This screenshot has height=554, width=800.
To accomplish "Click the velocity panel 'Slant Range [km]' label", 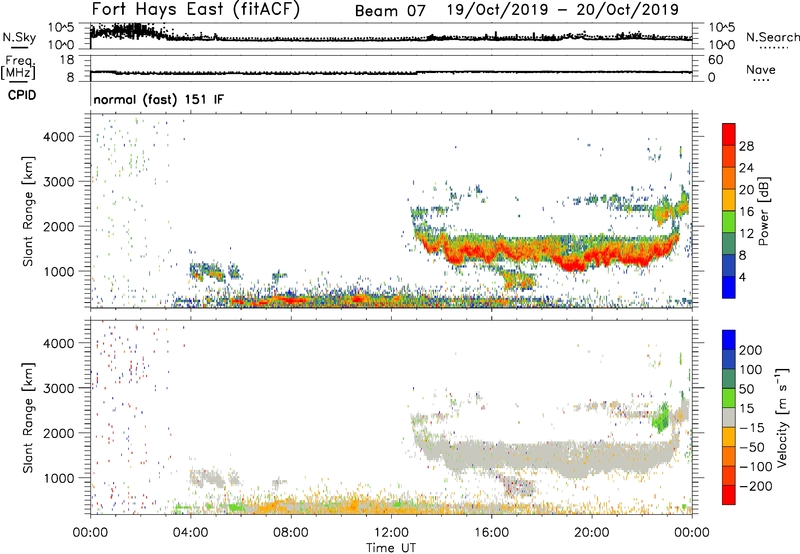I will (x=28, y=418).
